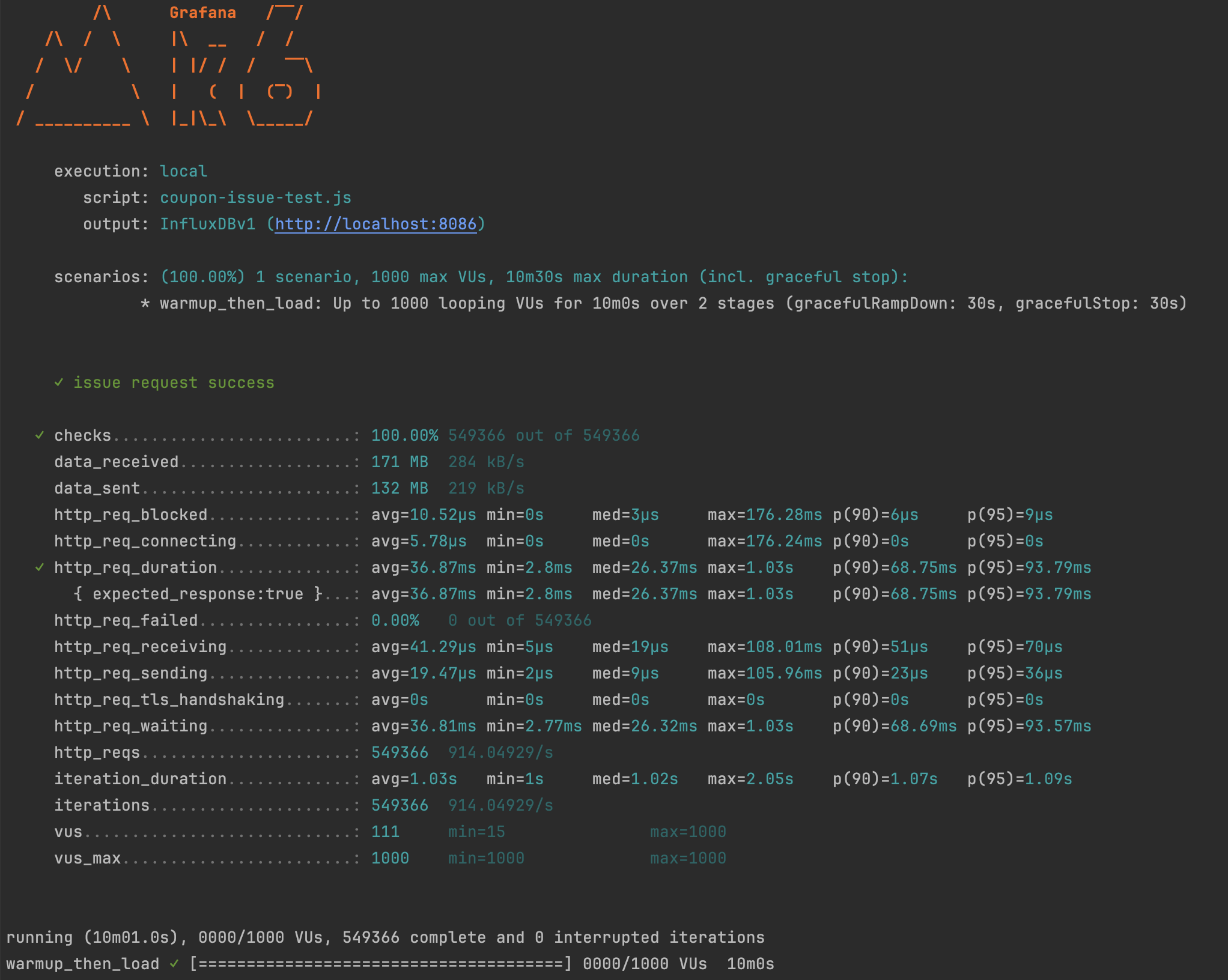The height and width of the screenshot is (980, 1228).
Task: Click 'max=176.28ms' in http_req_blocked row
Action: 765,515
